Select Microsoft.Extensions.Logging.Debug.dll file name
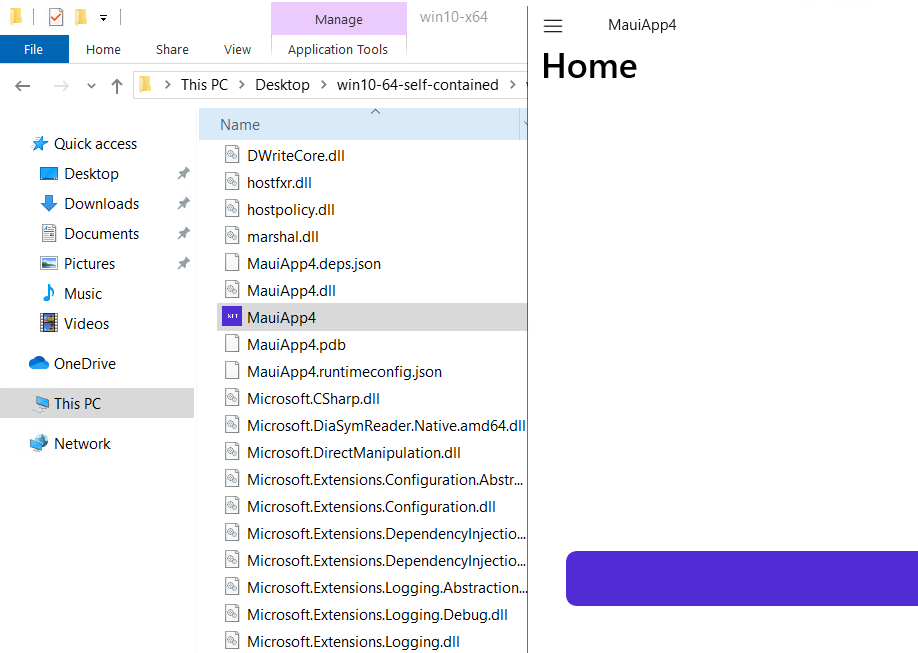Image resolution: width=918 pixels, height=653 pixels. click(377, 614)
